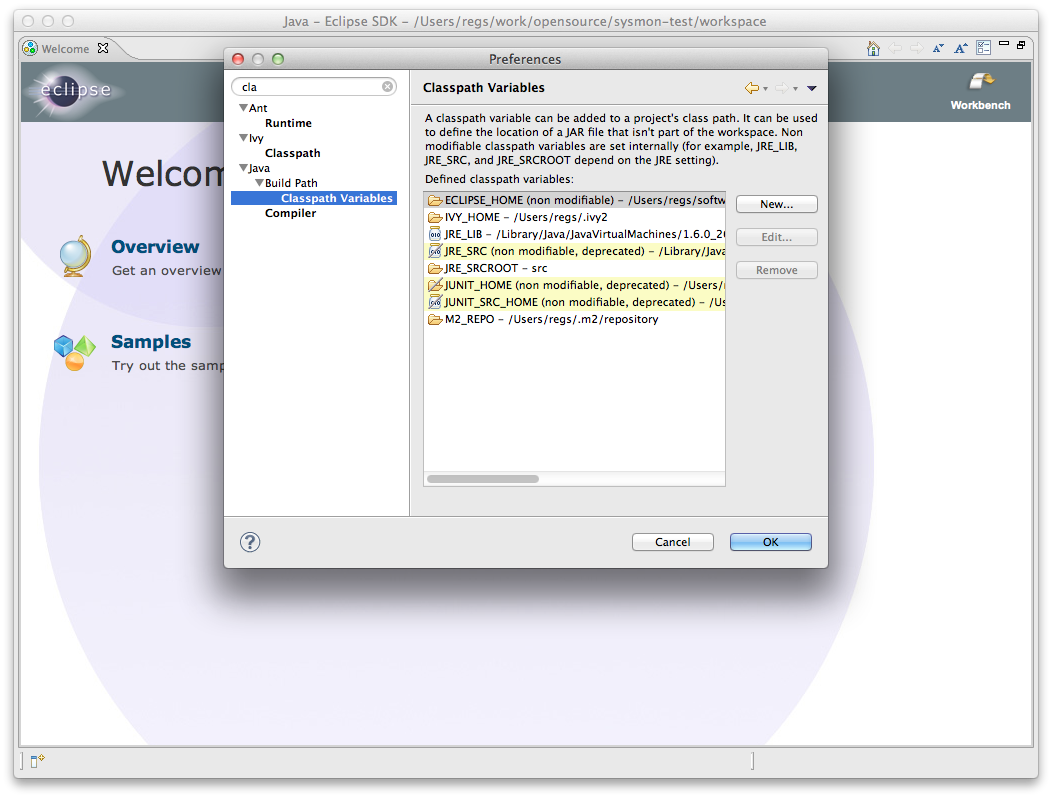Click the Remove button
Screen dimensions: 1052x798
coord(776,270)
